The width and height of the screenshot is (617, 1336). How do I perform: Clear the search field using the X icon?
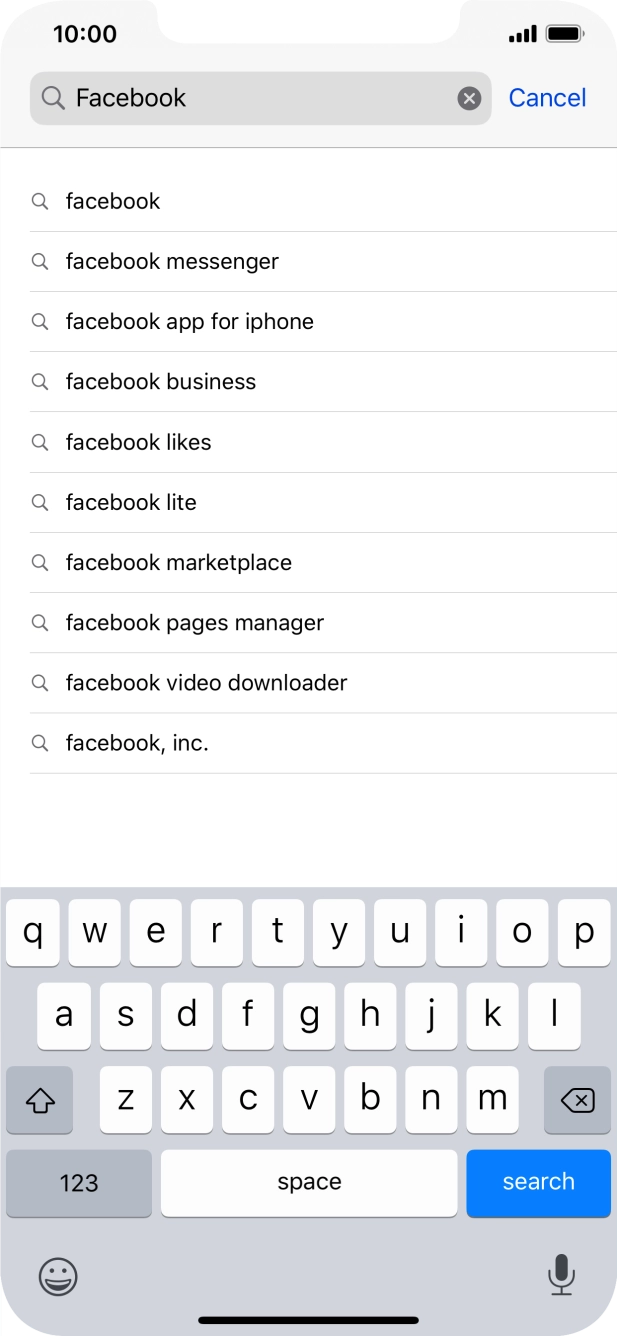[469, 97]
